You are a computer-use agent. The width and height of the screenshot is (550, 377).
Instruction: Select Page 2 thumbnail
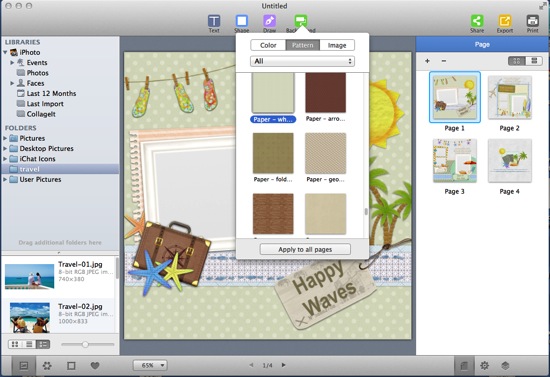[x=510, y=97]
